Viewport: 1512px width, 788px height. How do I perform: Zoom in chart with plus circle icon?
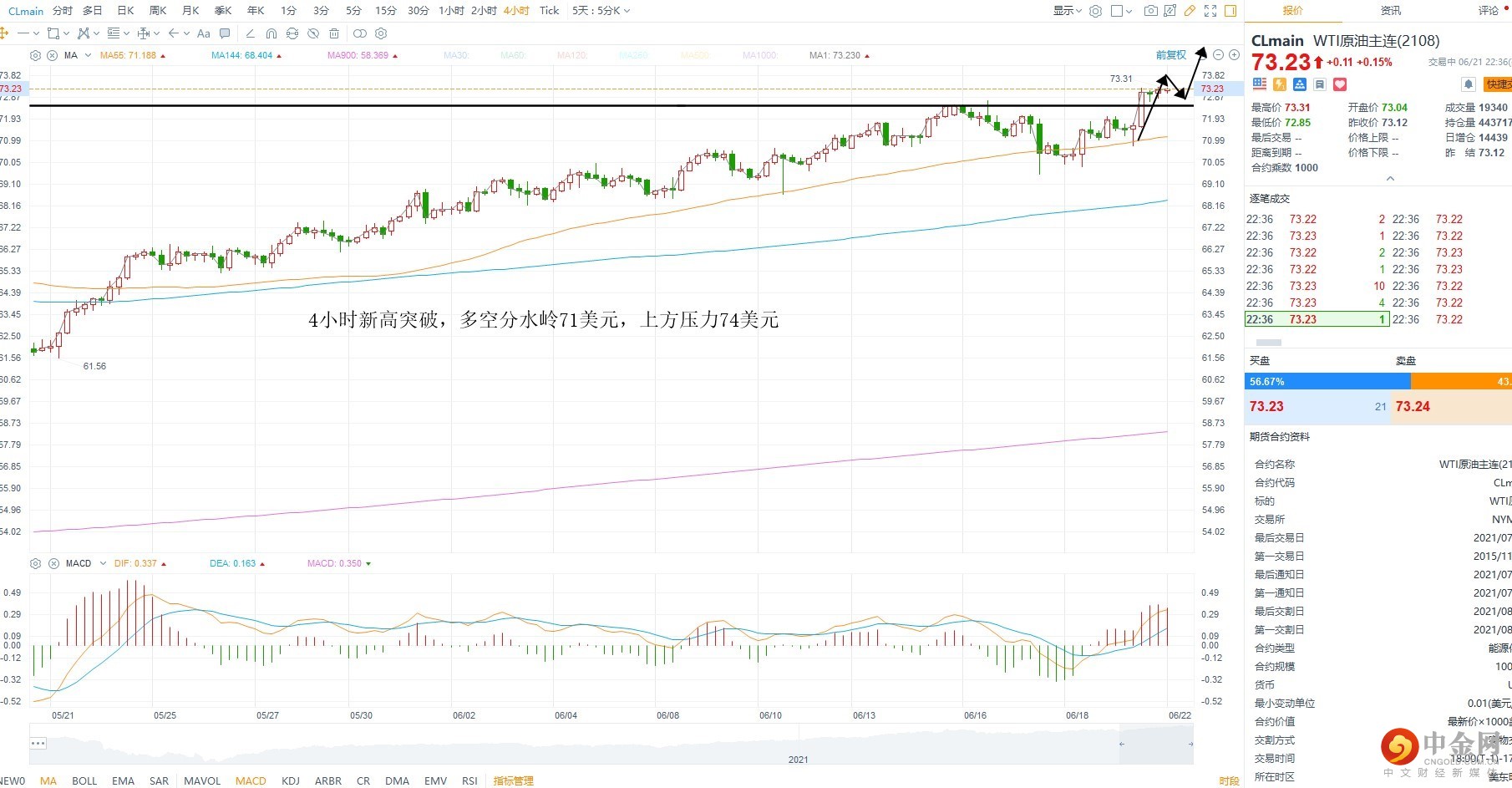pos(1234,55)
